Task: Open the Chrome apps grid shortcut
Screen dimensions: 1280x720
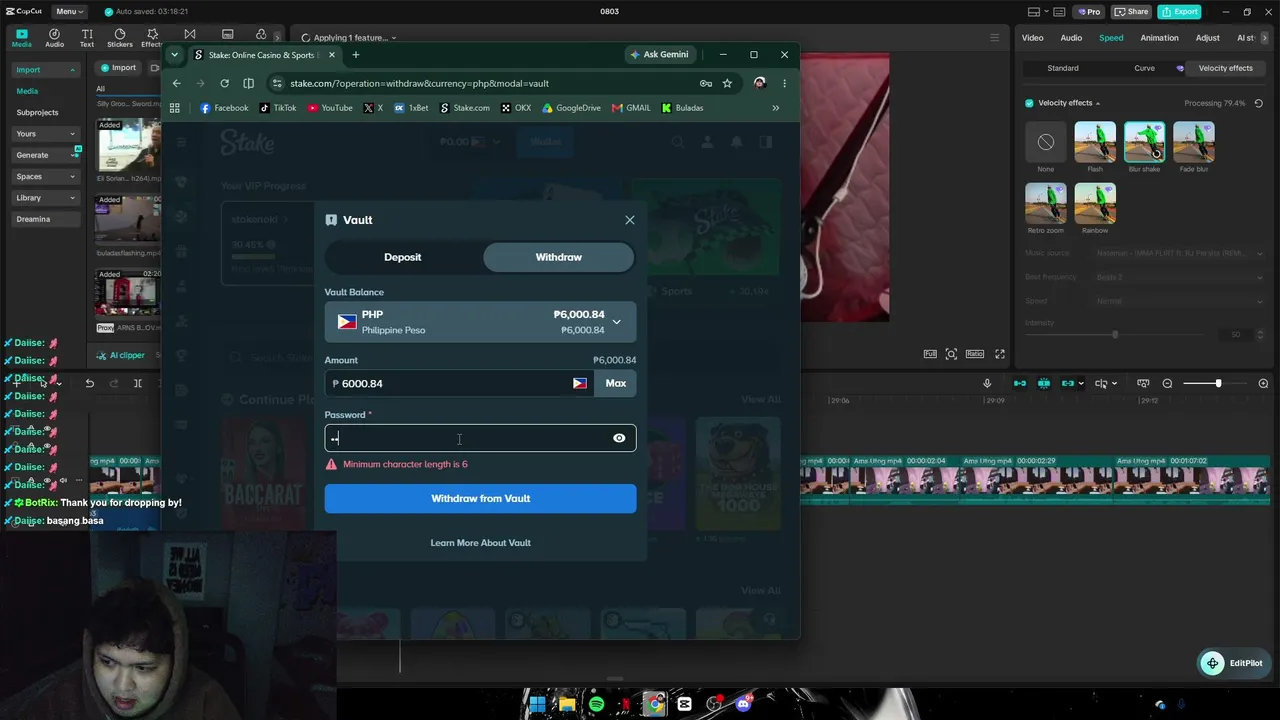Action: pos(175,108)
